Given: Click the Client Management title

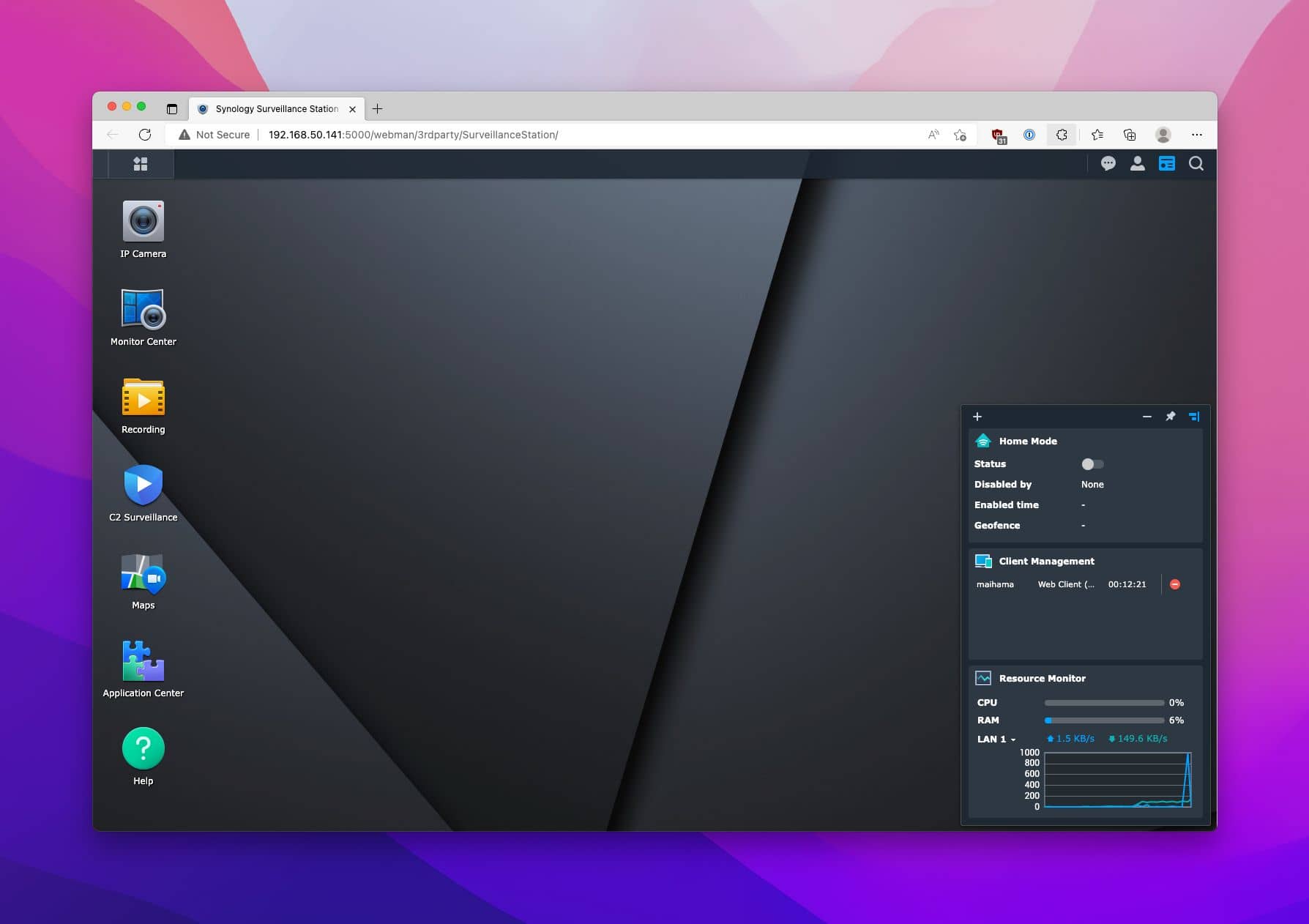Looking at the screenshot, I should (1046, 562).
